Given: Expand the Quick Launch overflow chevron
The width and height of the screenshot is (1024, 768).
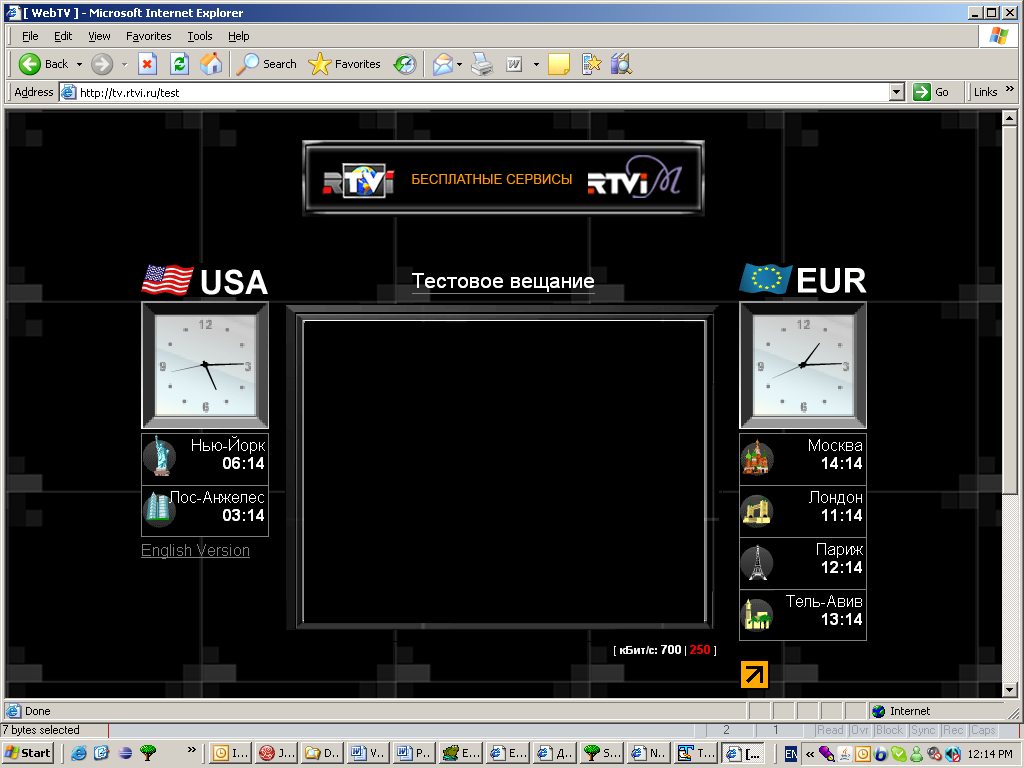Looking at the screenshot, I should (x=191, y=749).
